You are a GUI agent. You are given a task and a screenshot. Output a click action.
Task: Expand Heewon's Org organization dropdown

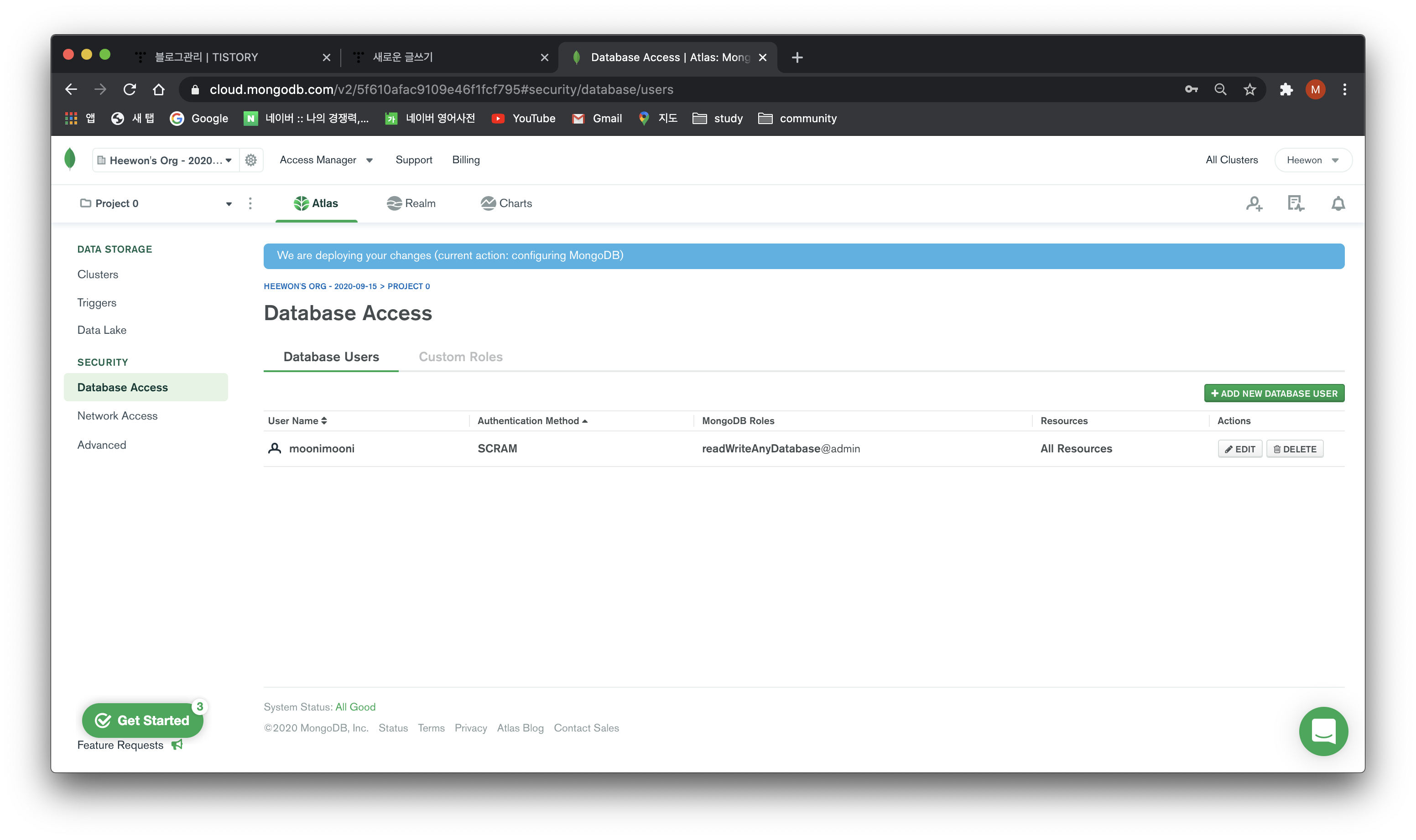(165, 160)
